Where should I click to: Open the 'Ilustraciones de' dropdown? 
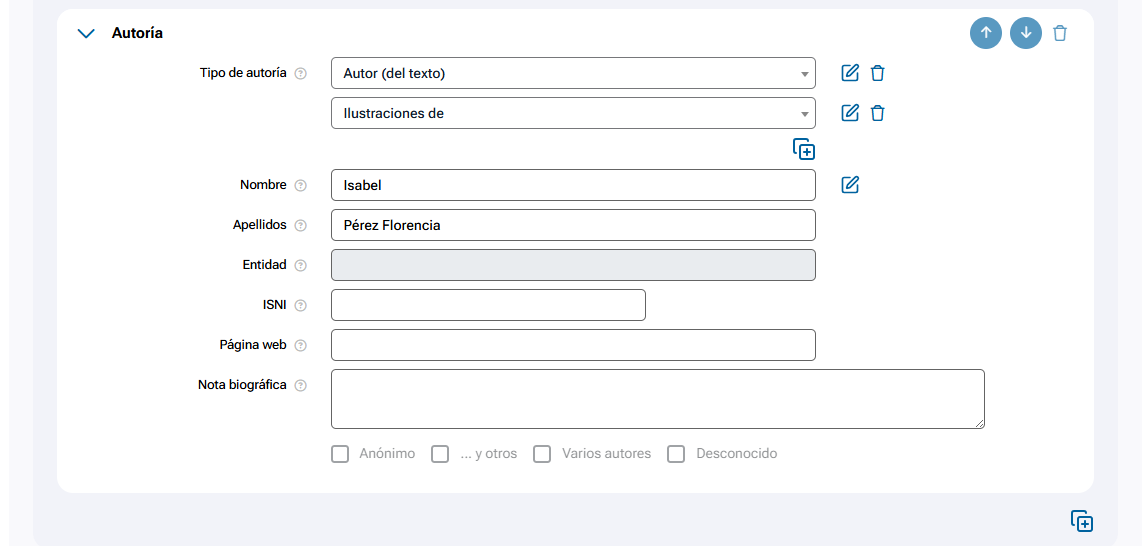(573, 113)
